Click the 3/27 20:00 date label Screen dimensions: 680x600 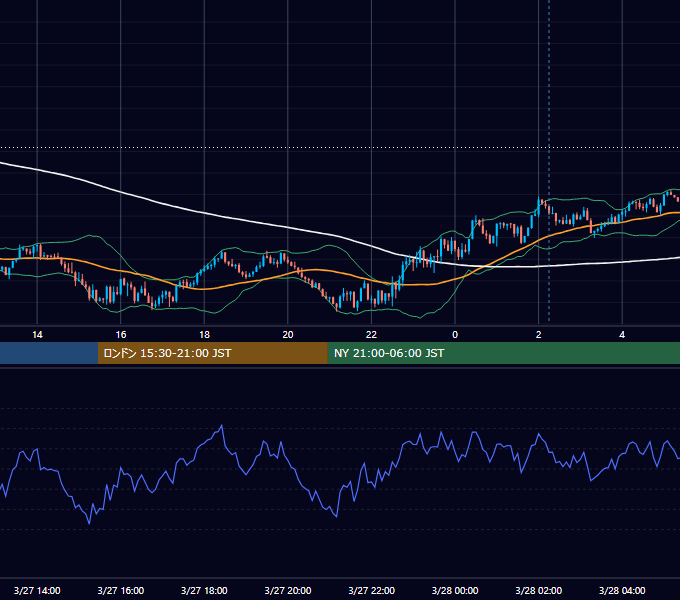point(288,590)
